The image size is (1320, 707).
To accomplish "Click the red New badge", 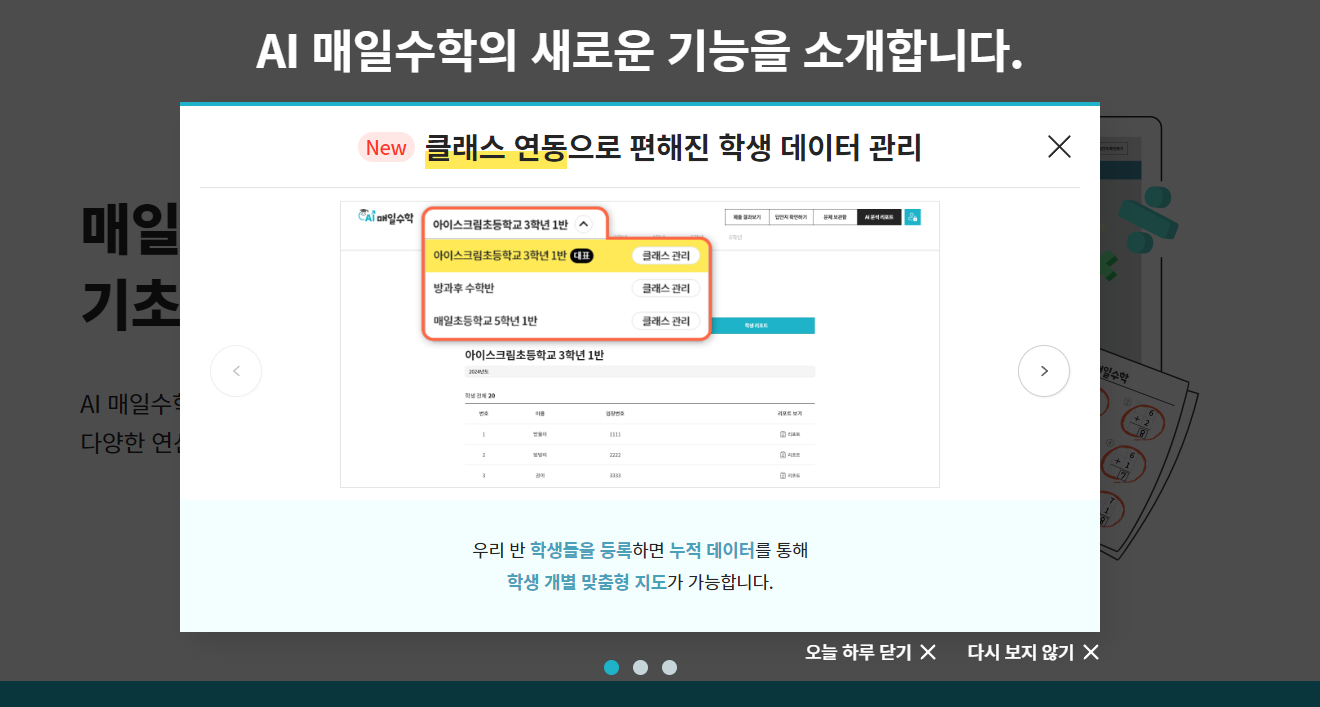I will [386, 148].
